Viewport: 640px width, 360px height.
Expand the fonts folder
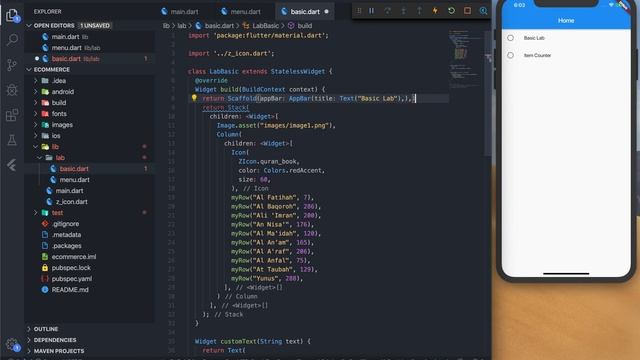pyautogui.click(x=36, y=114)
